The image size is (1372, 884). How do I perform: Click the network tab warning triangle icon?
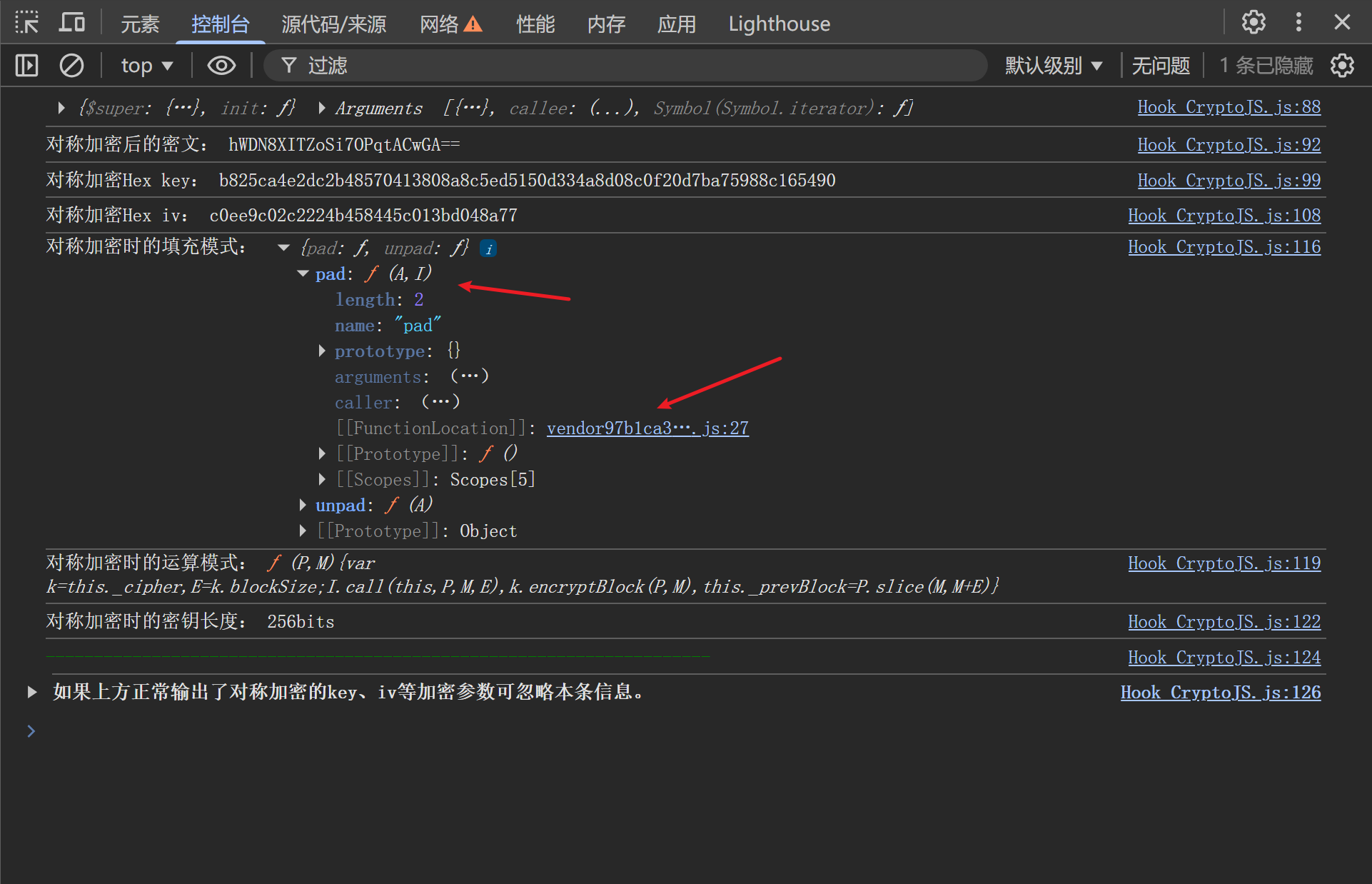[x=473, y=24]
